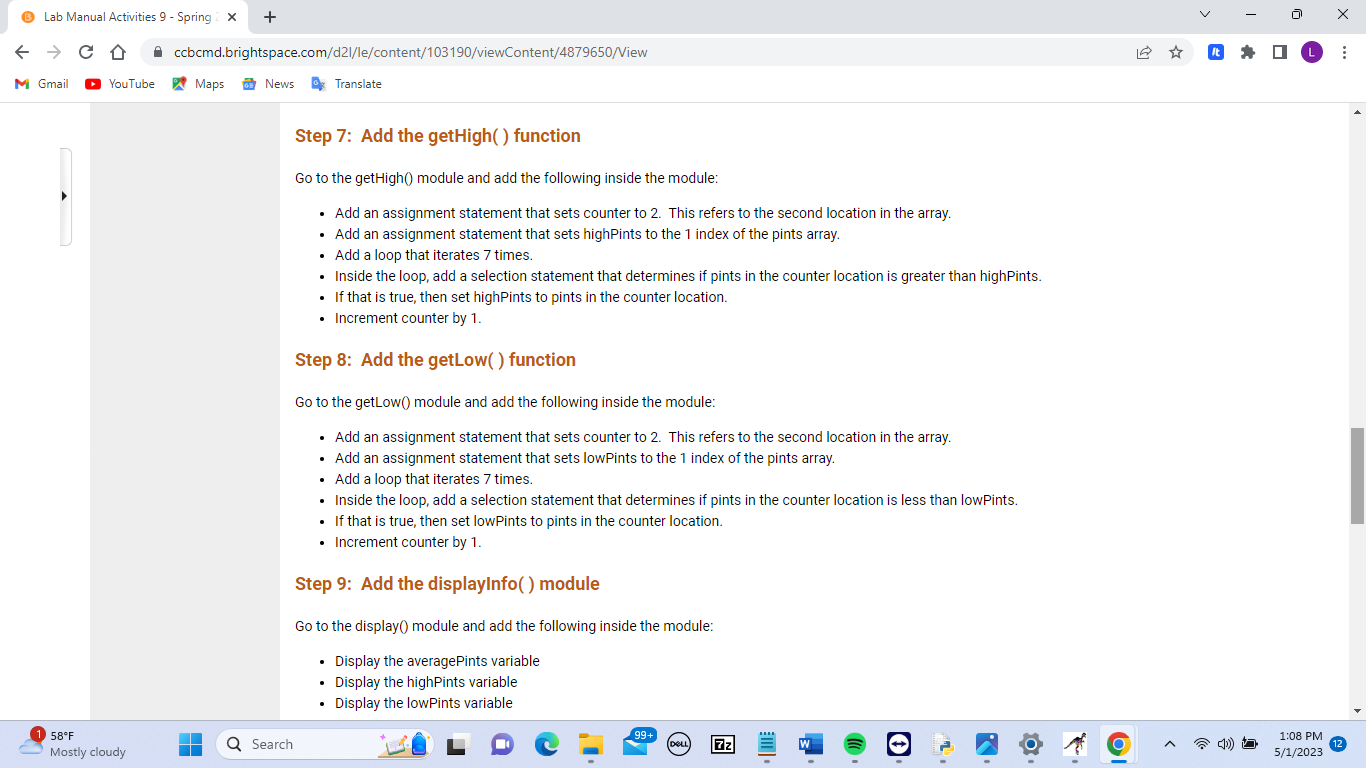Click the share icon in the address bar
The width and height of the screenshot is (1366, 768).
(x=1143, y=51)
